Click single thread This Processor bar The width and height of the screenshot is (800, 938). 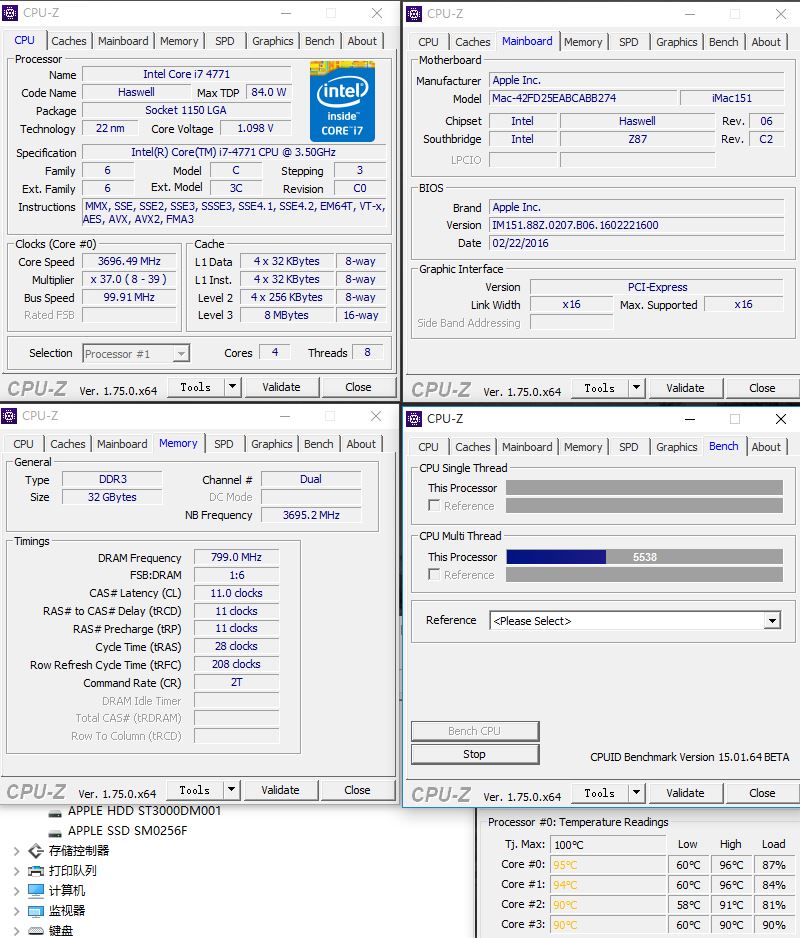pos(644,488)
